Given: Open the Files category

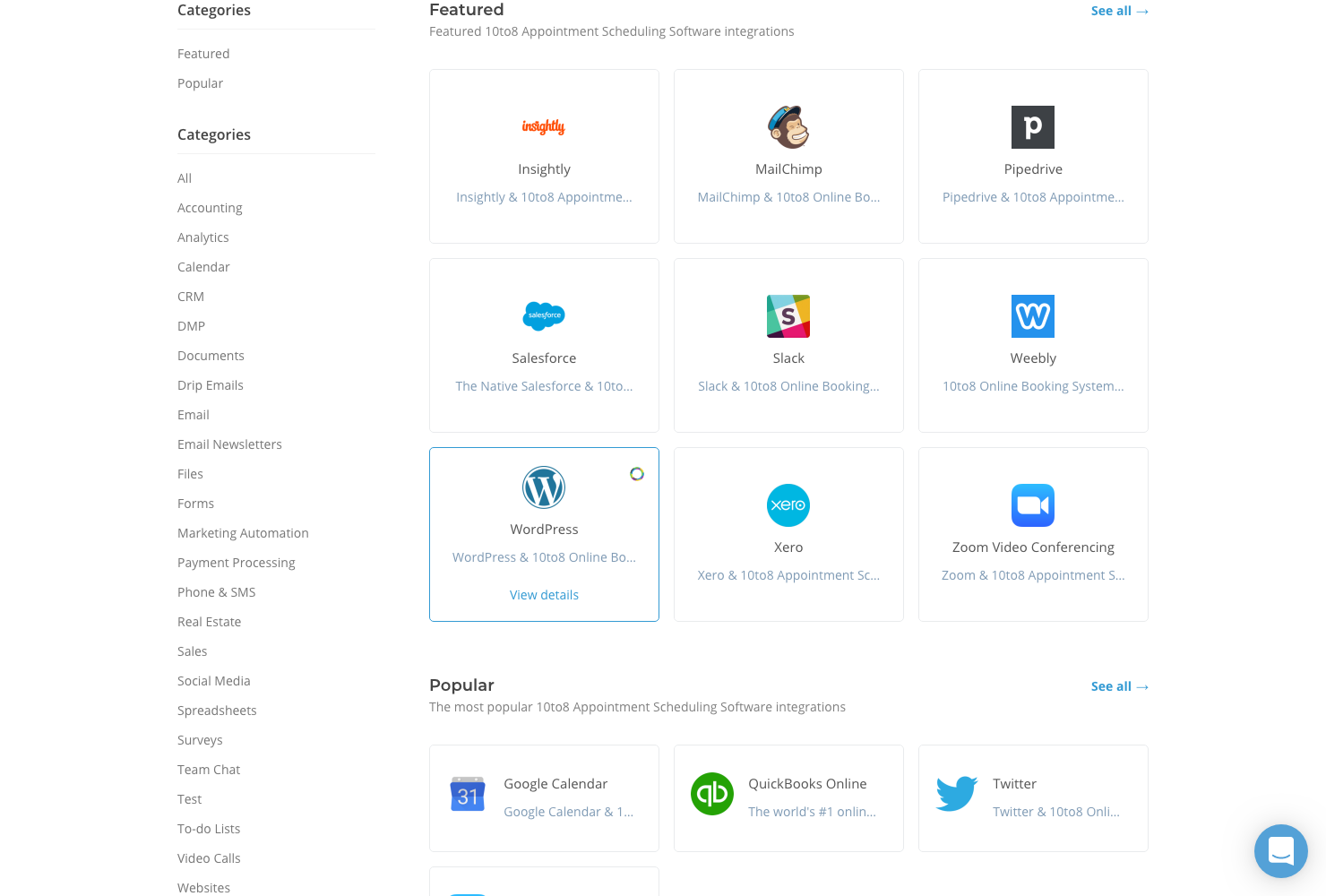Looking at the screenshot, I should (190, 474).
